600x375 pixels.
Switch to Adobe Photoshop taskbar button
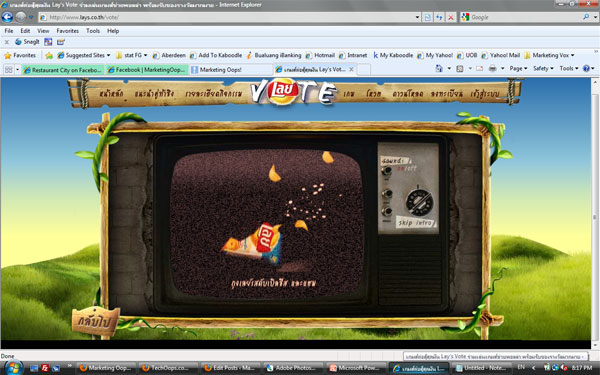pos(294,368)
